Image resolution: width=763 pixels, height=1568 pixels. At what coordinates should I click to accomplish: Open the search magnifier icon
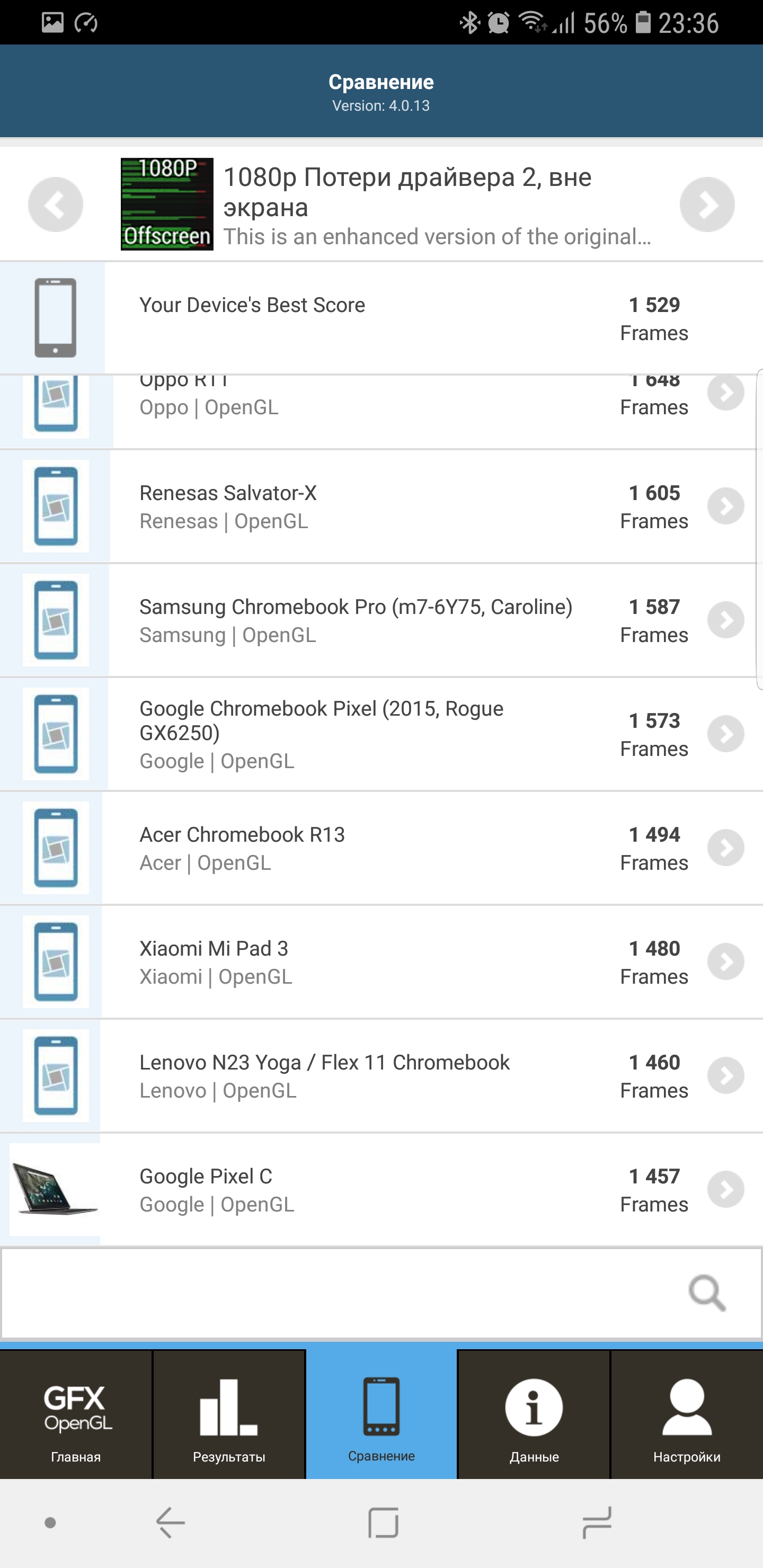tap(706, 1293)
